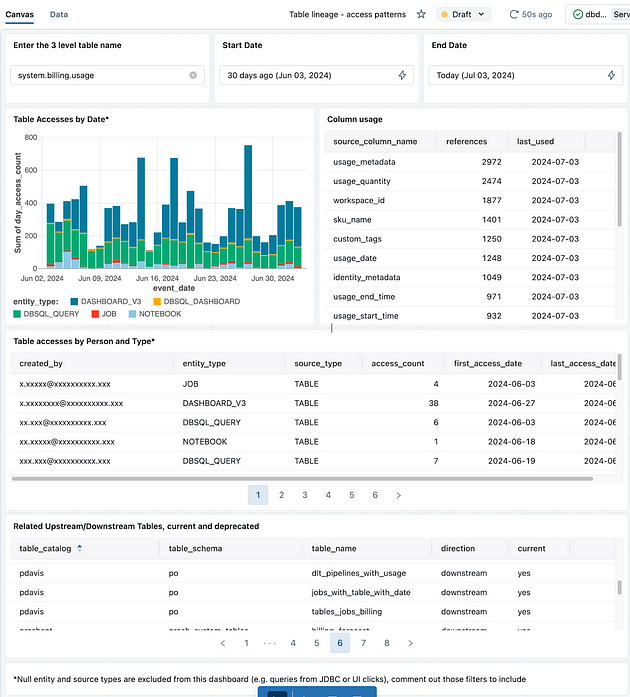
Task: Click Column usage vertical scrollbar
Action: (619, 179)
